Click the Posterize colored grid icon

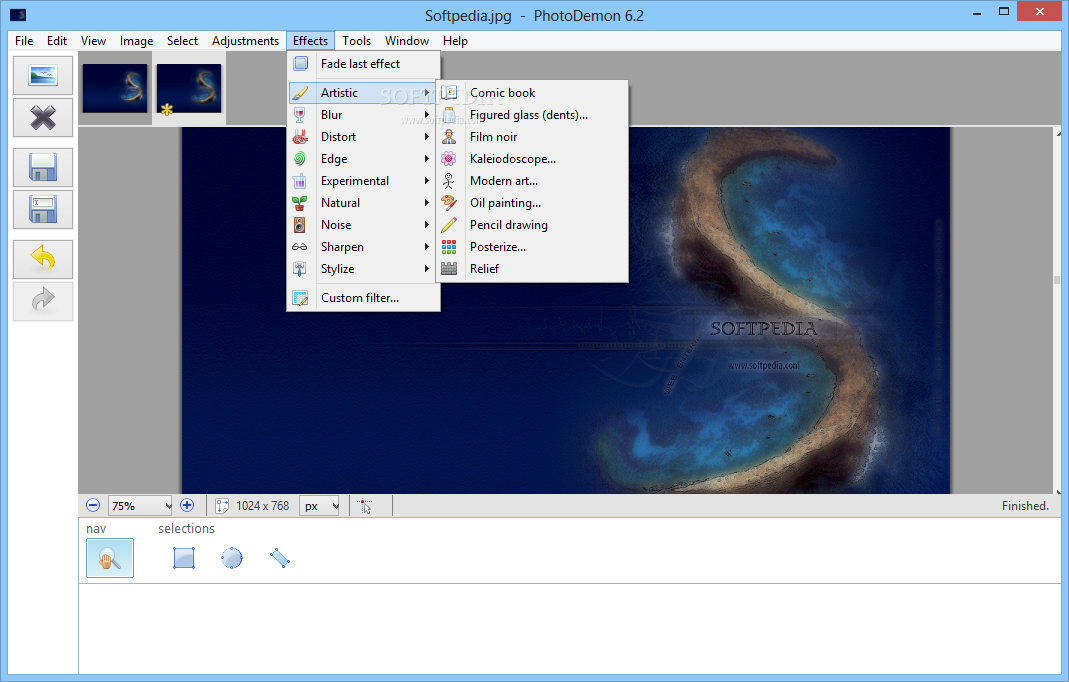[x=449, y=247]
